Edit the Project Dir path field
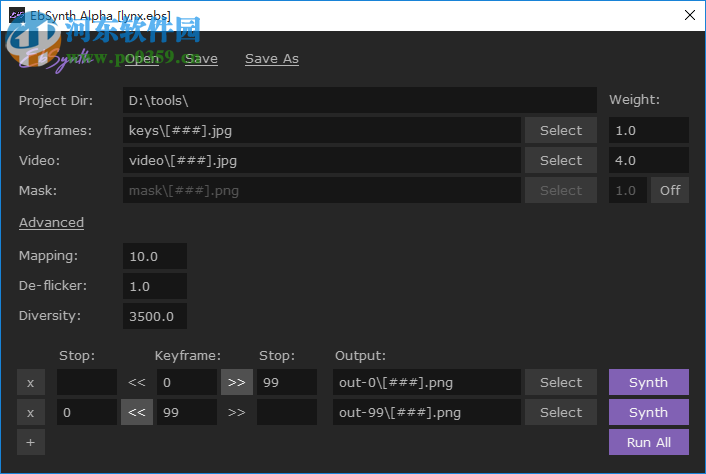This screenshot has width=706, height=474. [x=360, y=100]
